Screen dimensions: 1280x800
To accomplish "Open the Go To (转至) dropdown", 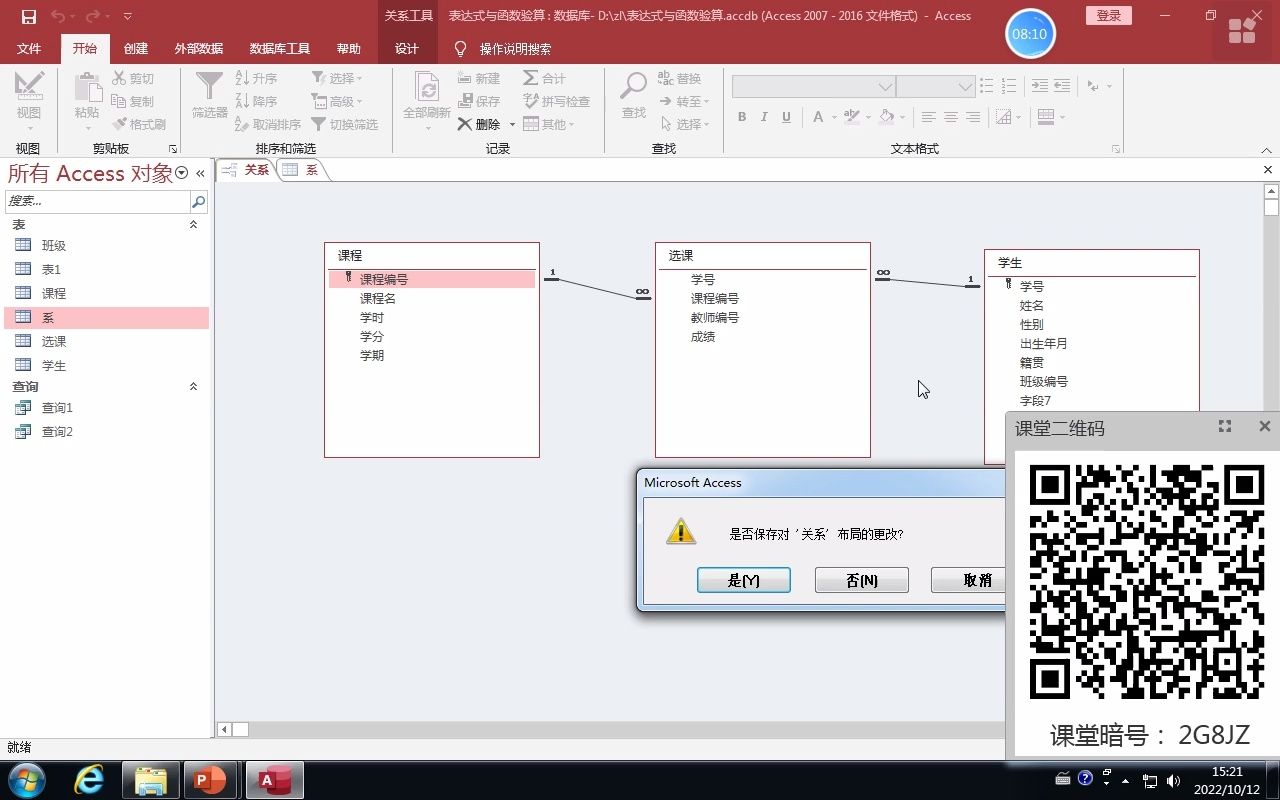I will click(x=685, y=101).
